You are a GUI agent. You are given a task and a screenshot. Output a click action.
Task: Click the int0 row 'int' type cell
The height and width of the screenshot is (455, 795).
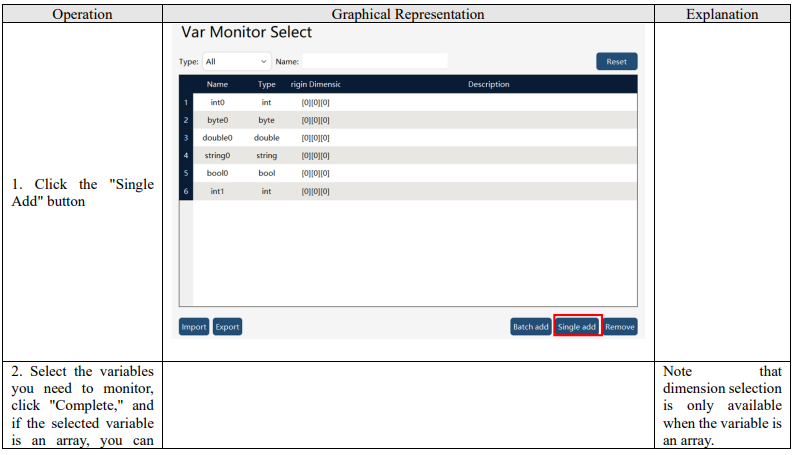point(267,102)
